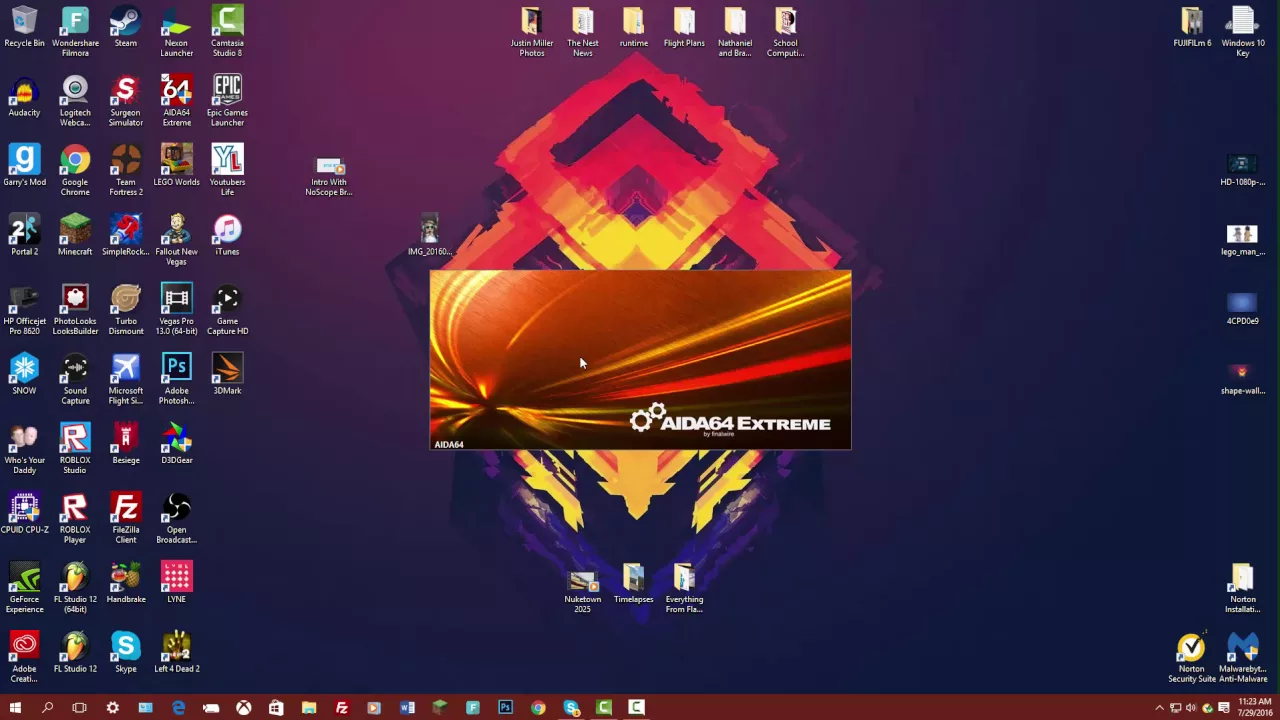The height and width of the screenshot is (720, 1280).
Task: Open Logitech Webcam software shortcut
Action: 75,102
